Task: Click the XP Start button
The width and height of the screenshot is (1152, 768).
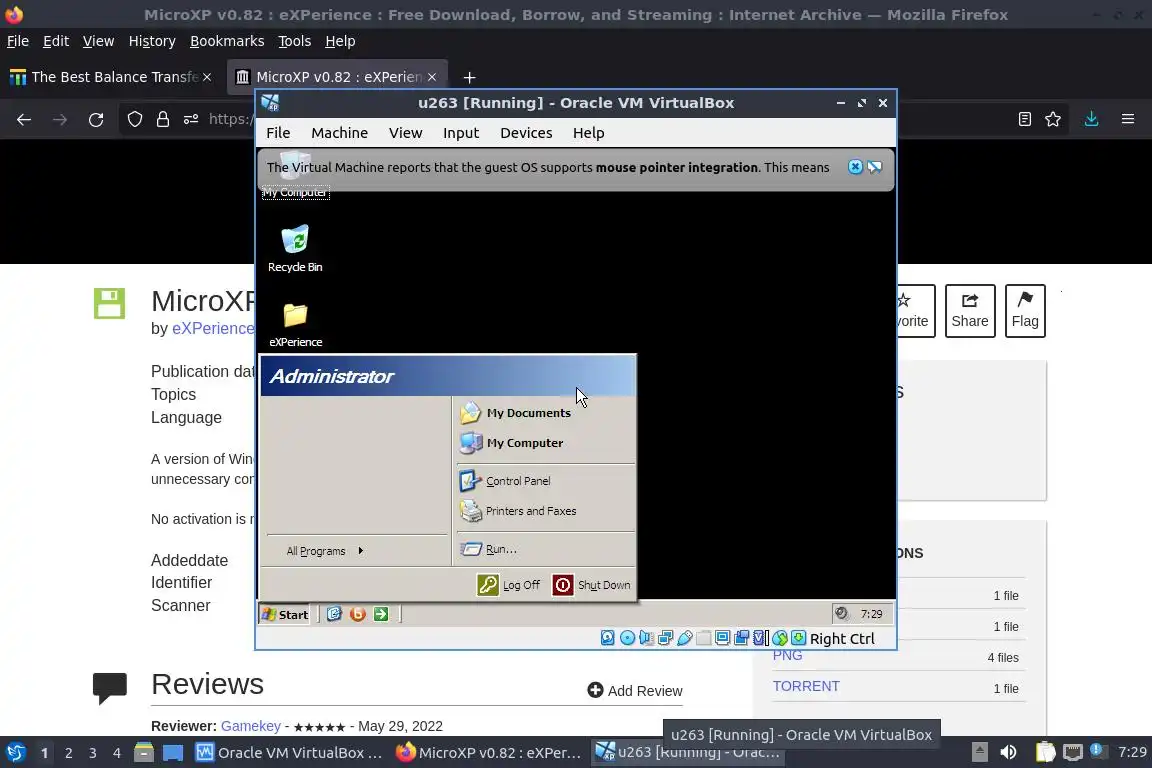Action: click(285, 614)
